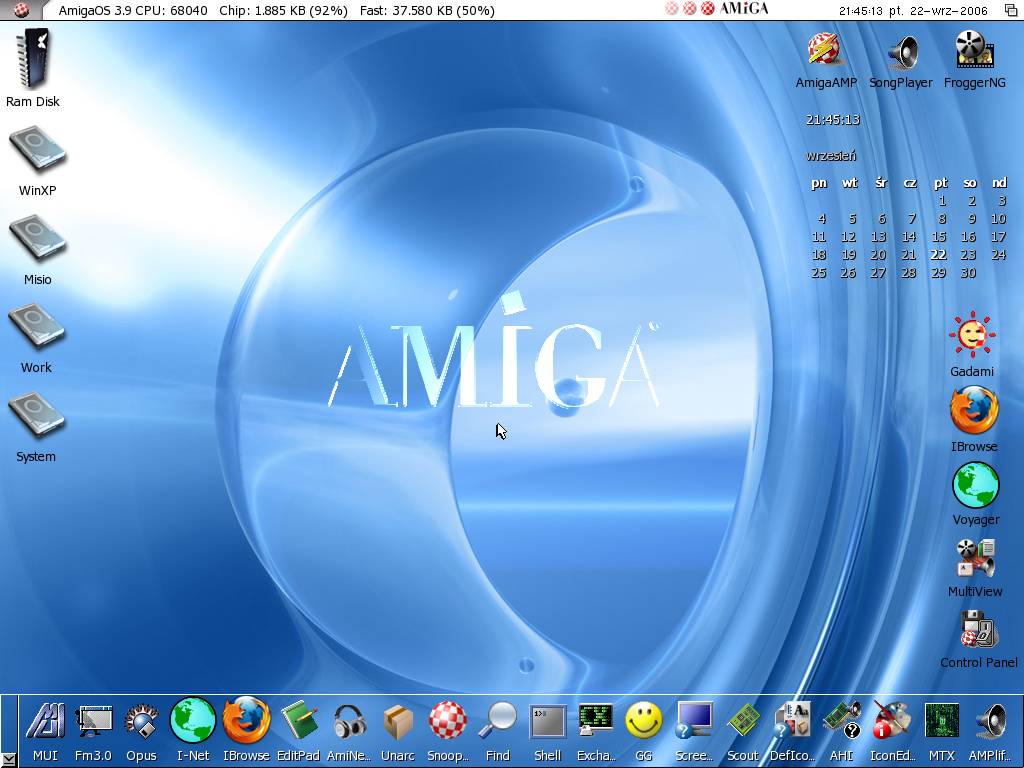The image size is (1024, 768).
Task: Open the System drive icon
Action: pos(37,416)
